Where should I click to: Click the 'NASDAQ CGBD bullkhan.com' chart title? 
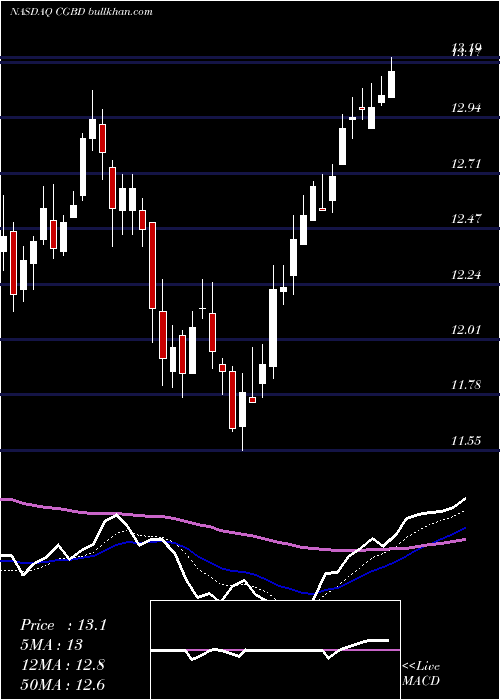pyautogui.click(x=81, y=12)
